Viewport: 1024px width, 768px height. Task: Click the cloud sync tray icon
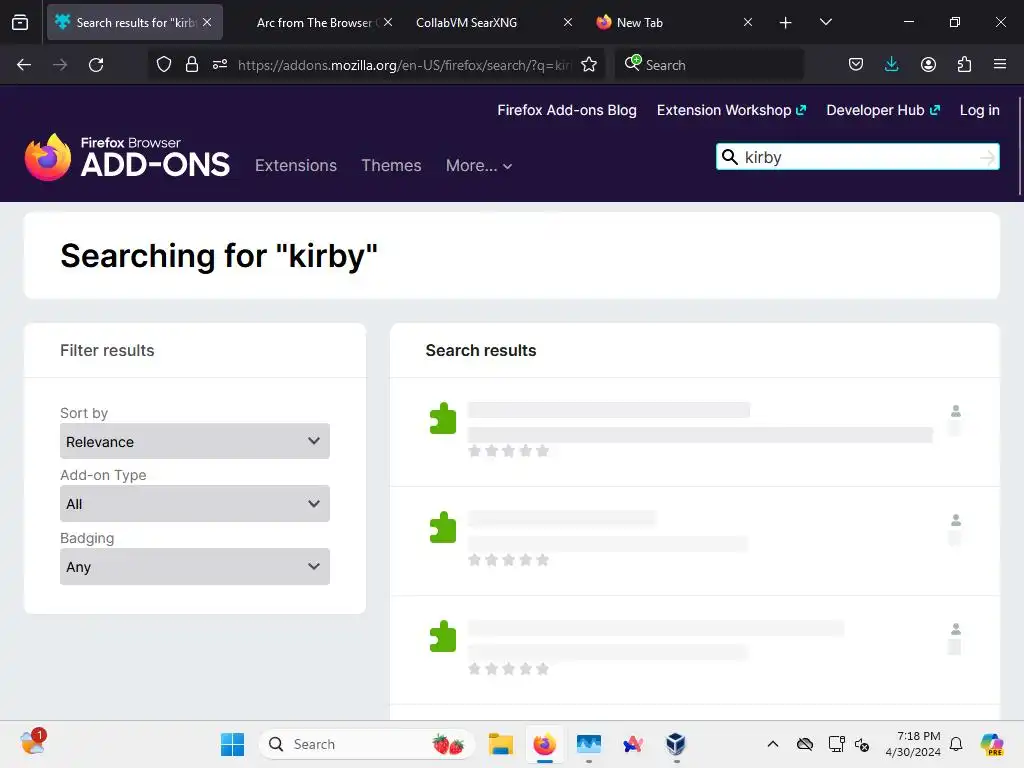(805, 744)
